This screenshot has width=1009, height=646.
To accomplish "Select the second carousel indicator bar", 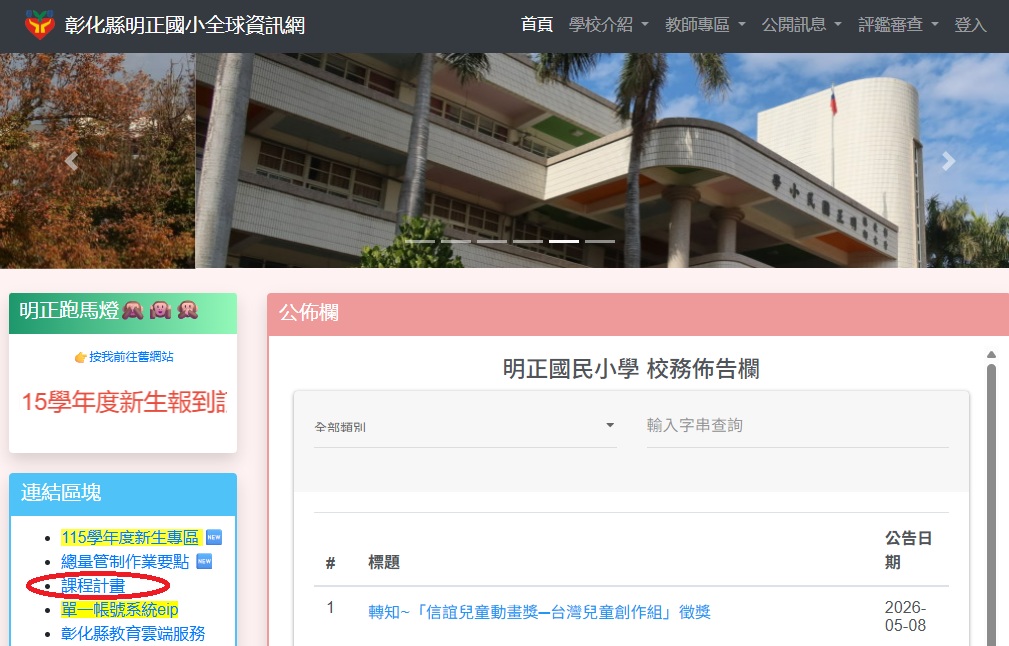I will coord(456,241).
